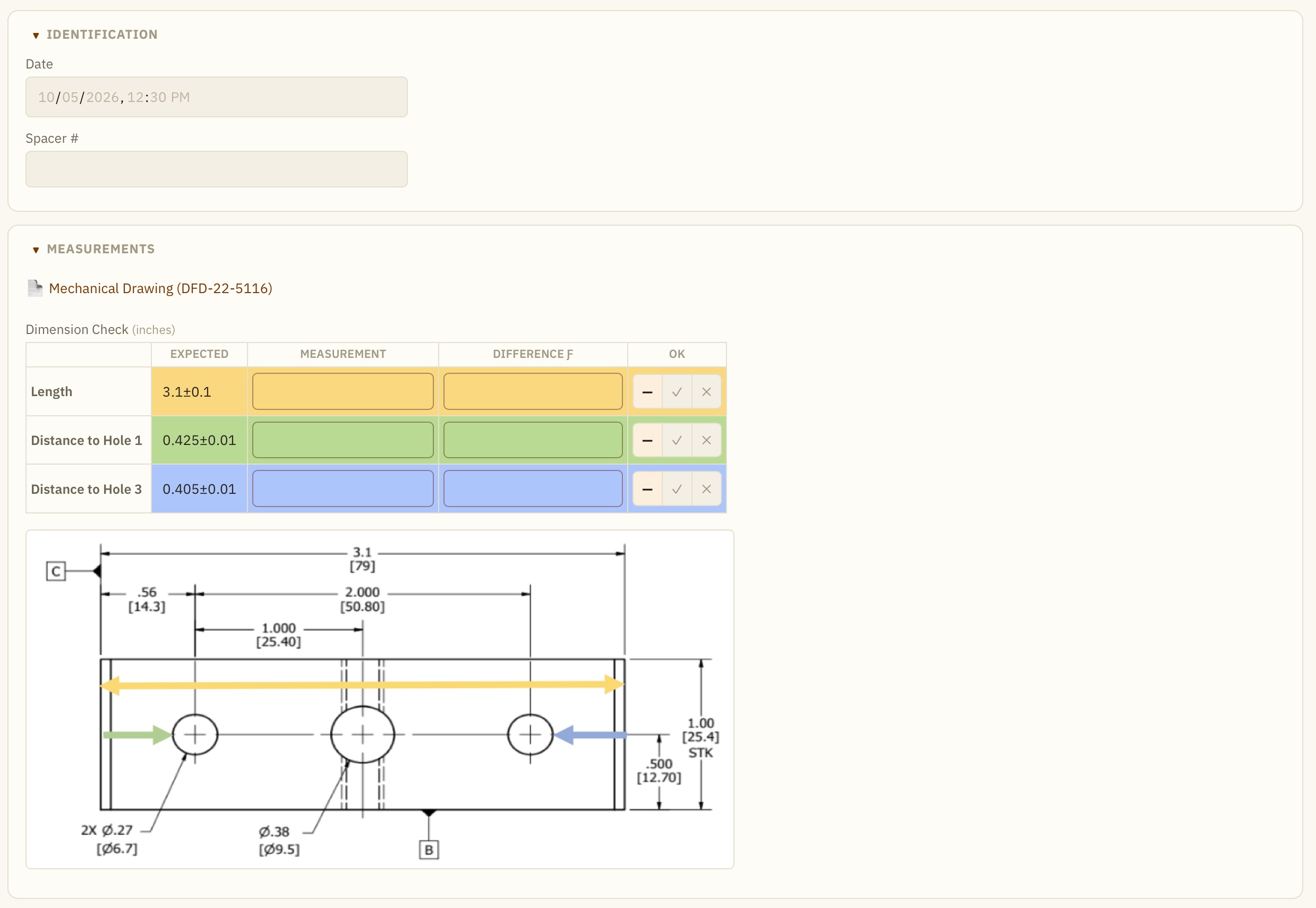This screenshot has height=908, width=1316.
Task: Focus the Spacer # input field
Action: pyautogui.click(x=216, y=169)
